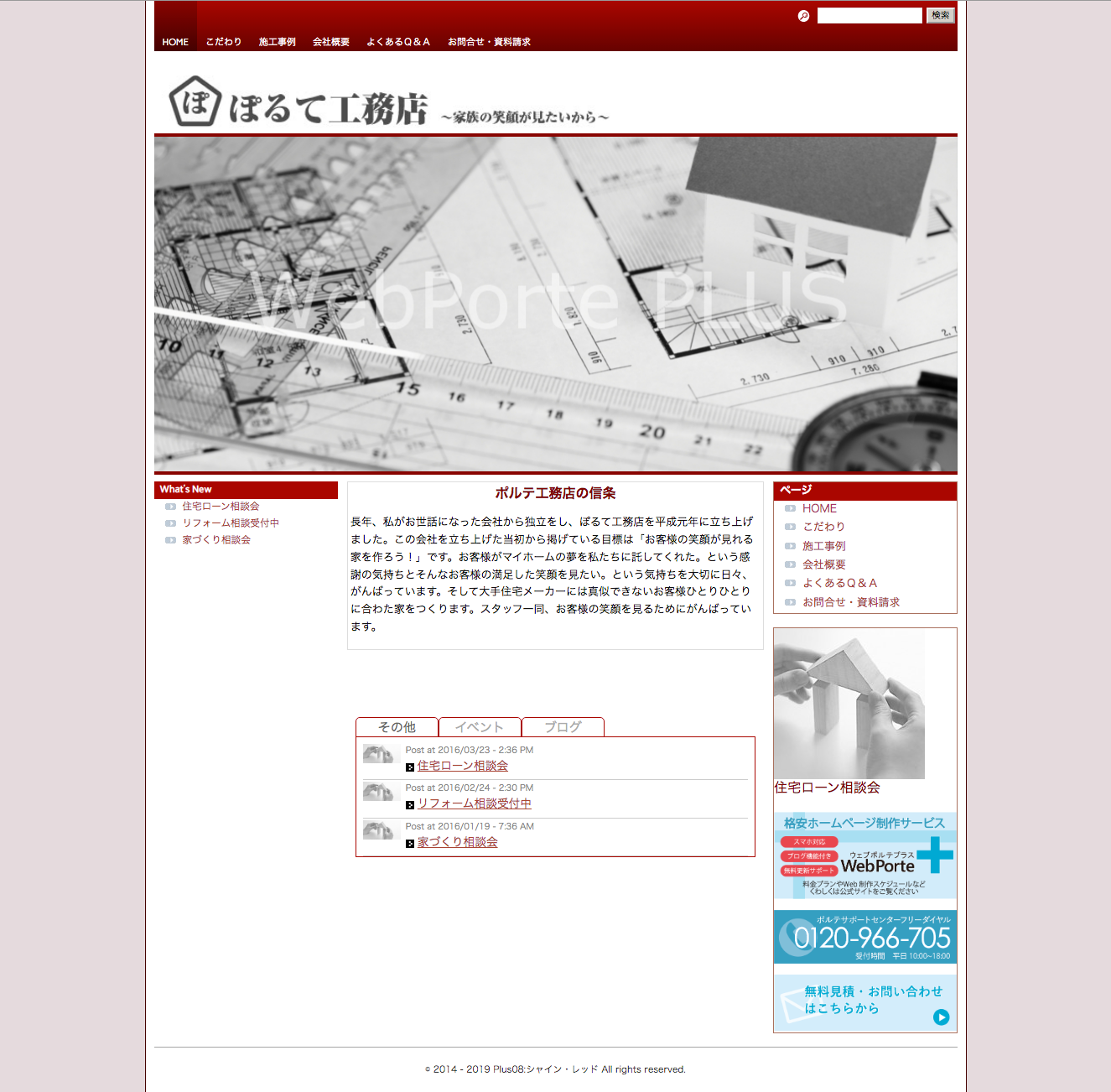Image resolution: width=1111 pixels, height=1092 pixels.
Task: Open よくあるQ&A link in ページ sidebar
Action: [x=839, y=583]
